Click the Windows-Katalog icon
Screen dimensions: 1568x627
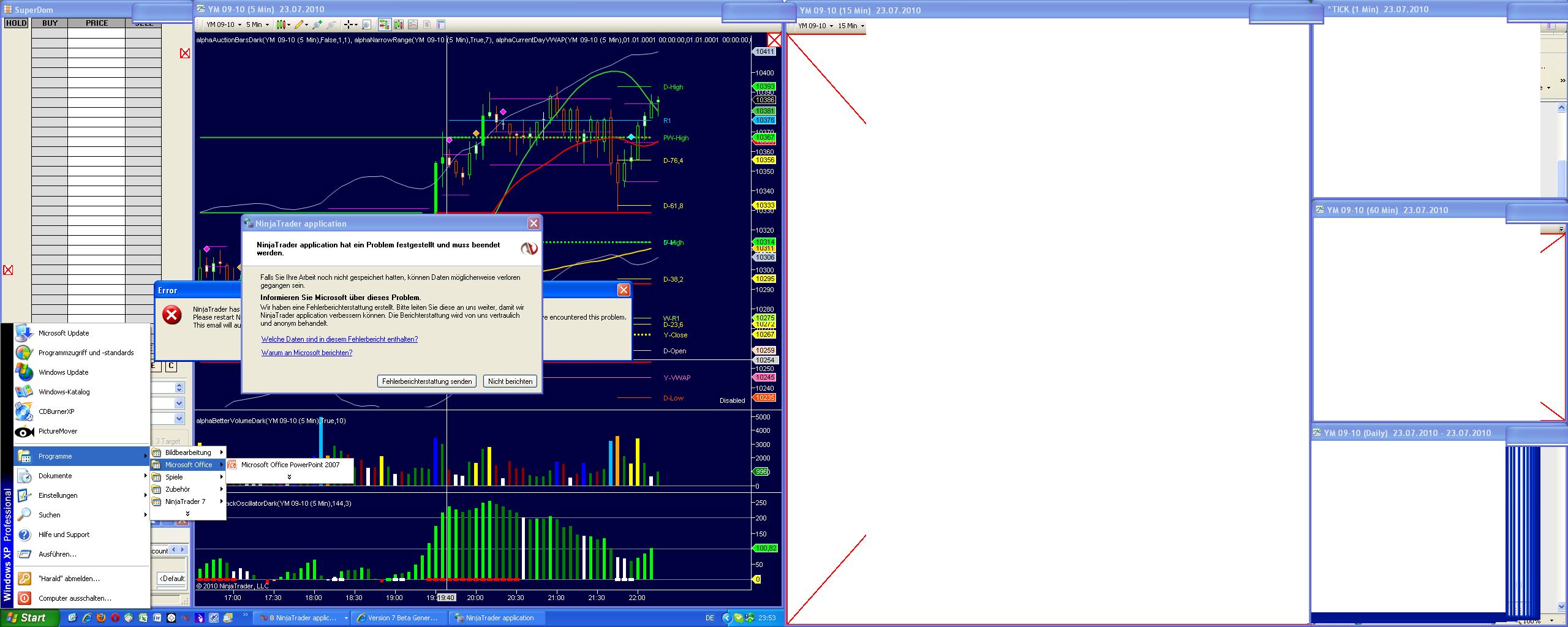click(24, 392)
